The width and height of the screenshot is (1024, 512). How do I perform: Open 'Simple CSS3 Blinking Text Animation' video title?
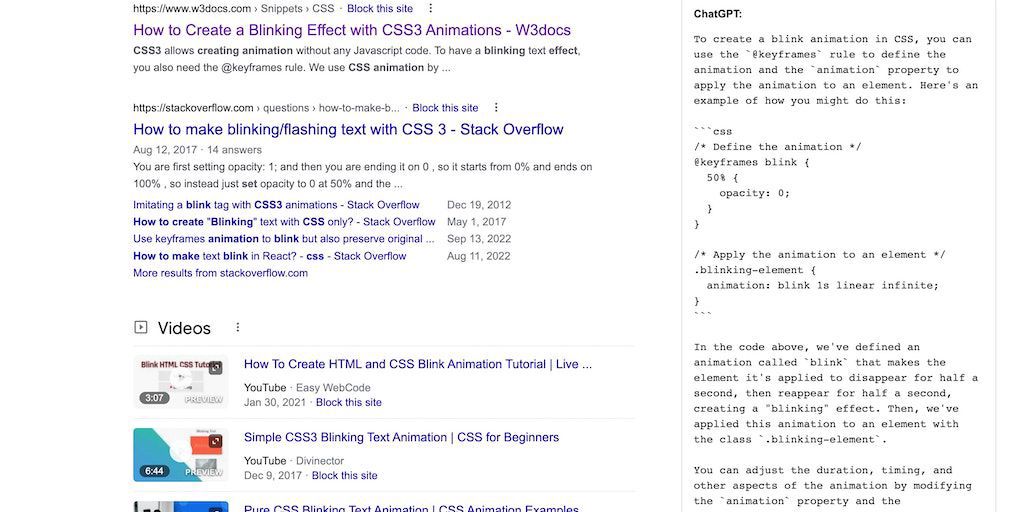(x=401, y=437)
